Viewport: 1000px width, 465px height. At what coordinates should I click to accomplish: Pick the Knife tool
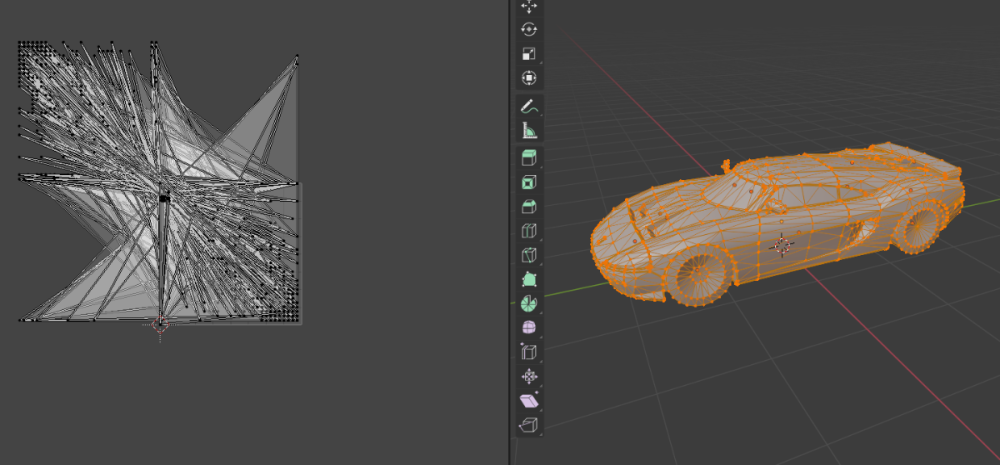click(529, 255)
